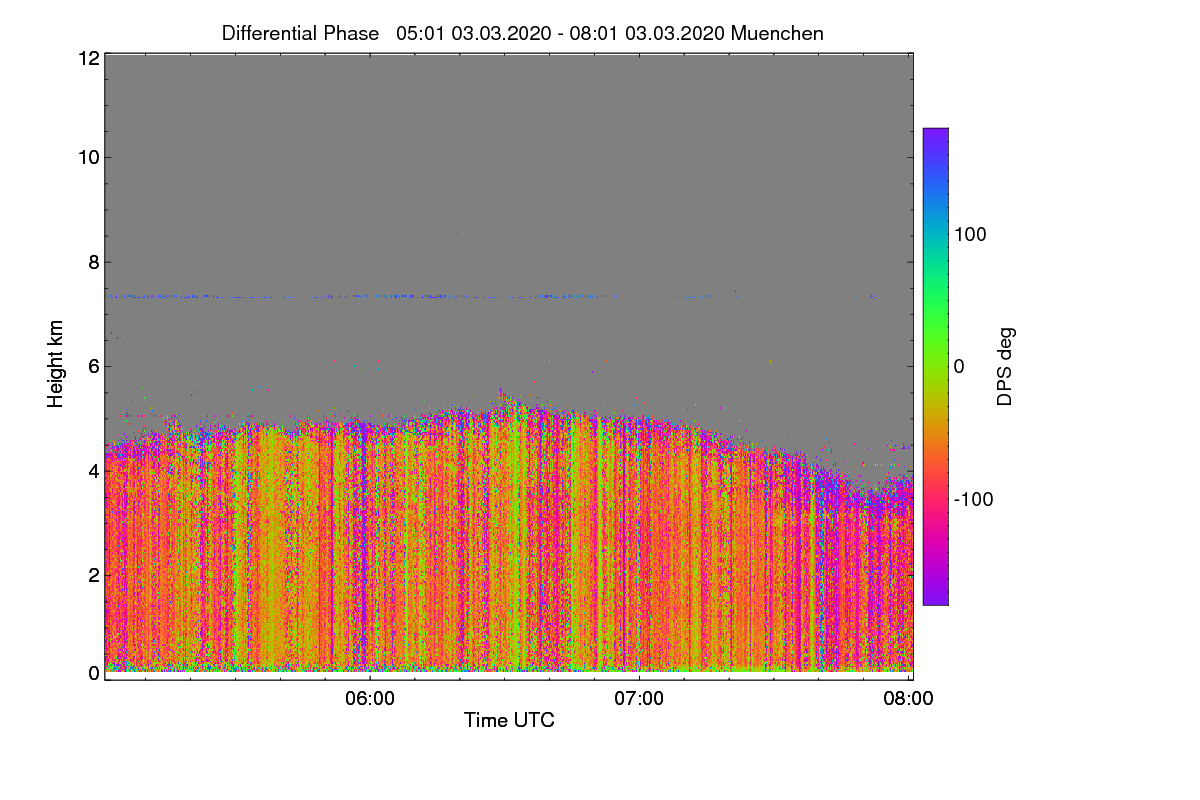
Task: Click the 'DPS deg' colorbar label
Action: click(1005, 366)
